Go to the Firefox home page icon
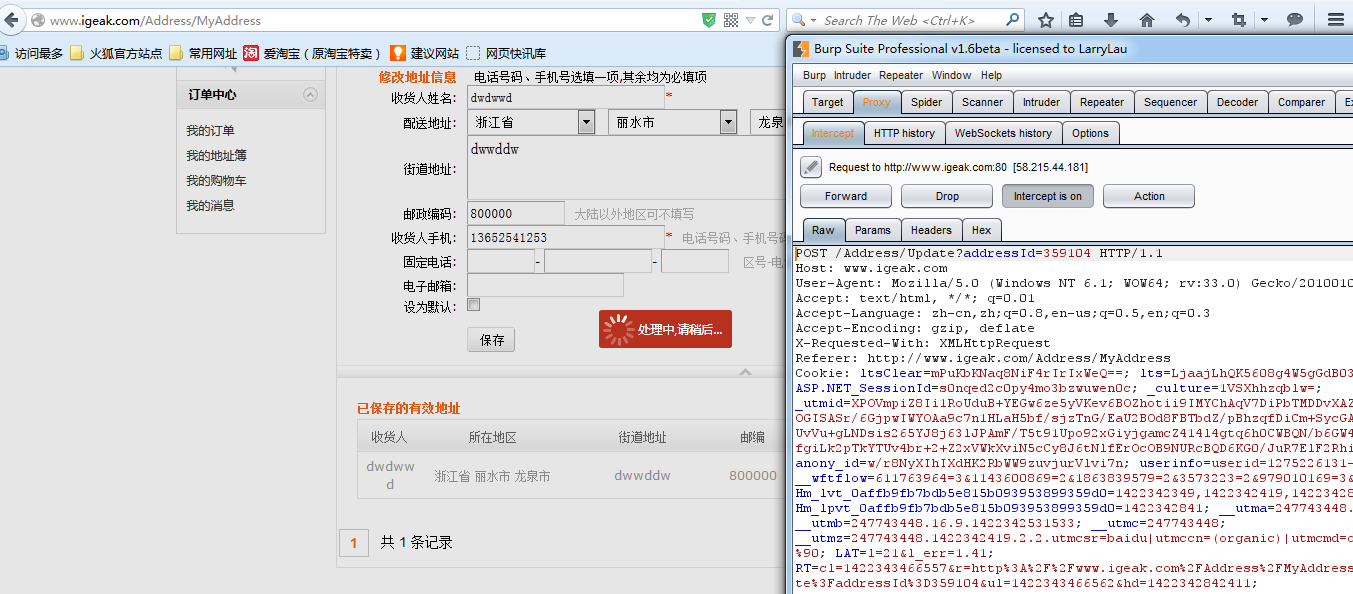Screen dimensions: 1353x594 tap(1147, 20)
